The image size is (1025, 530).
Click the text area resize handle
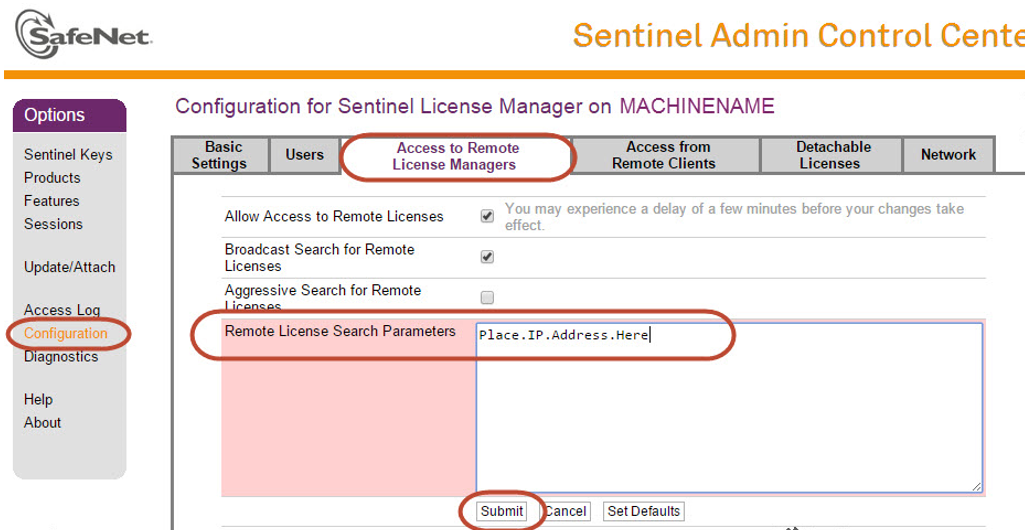(976, 486)
